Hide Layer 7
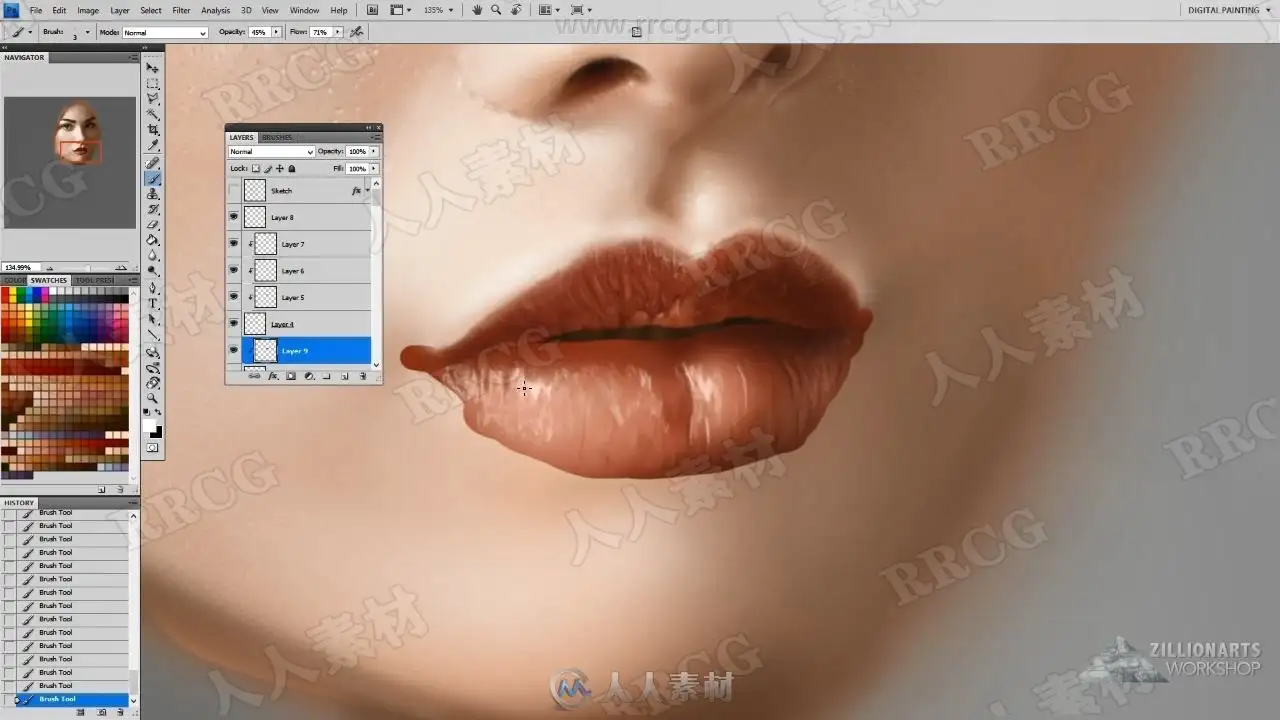 pos(234,243)
